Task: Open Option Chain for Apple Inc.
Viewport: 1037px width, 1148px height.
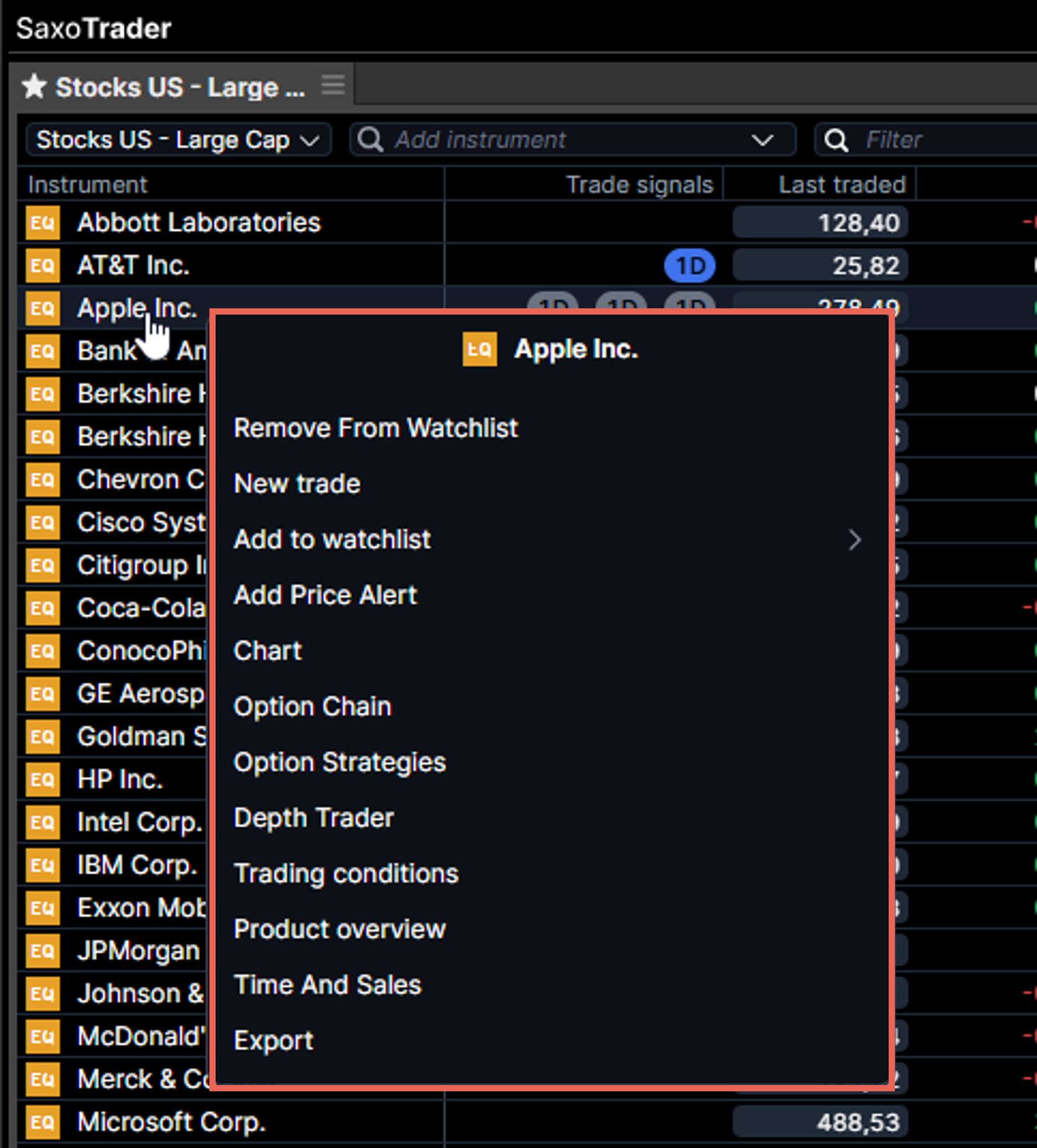Action: pyautogui.click(x=312, y=707)
